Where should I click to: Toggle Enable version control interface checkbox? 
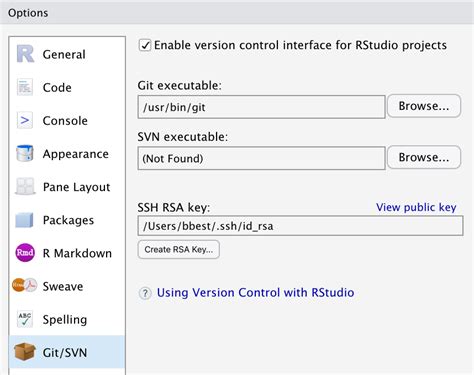145,45
